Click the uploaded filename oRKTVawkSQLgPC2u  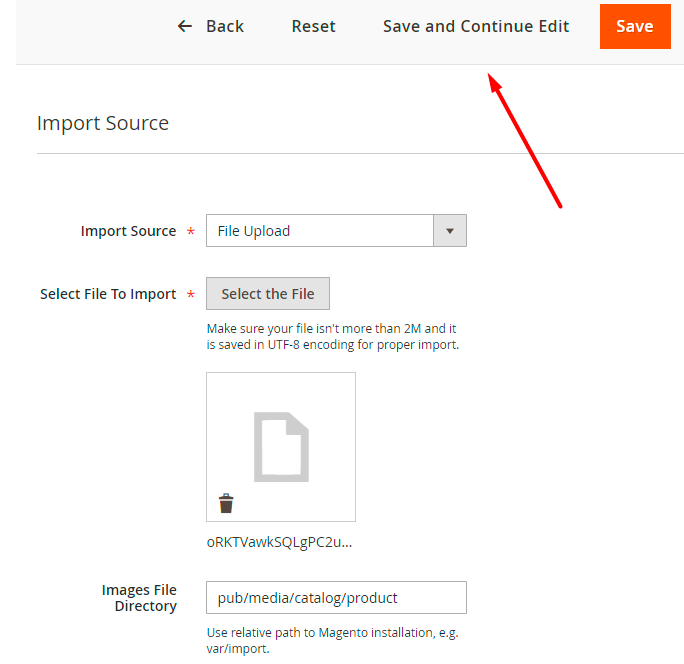279,542
